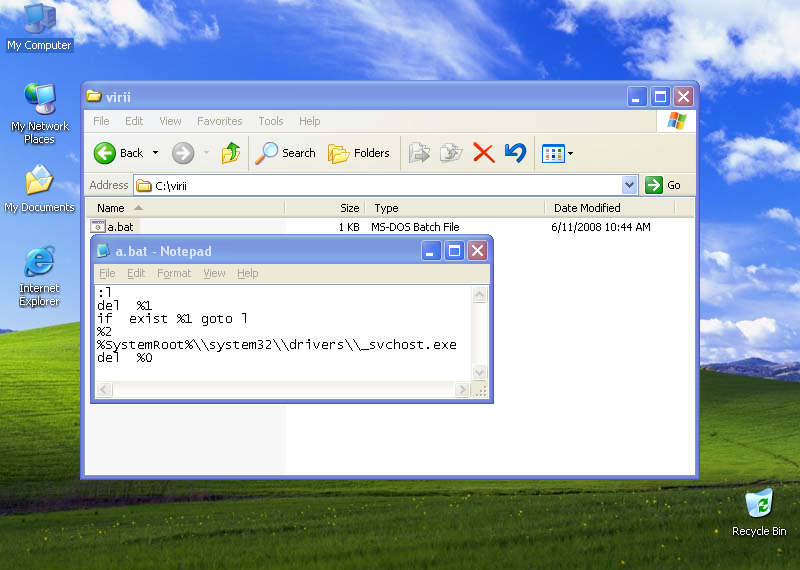Sort files by the Name column header

pos(184,208)
